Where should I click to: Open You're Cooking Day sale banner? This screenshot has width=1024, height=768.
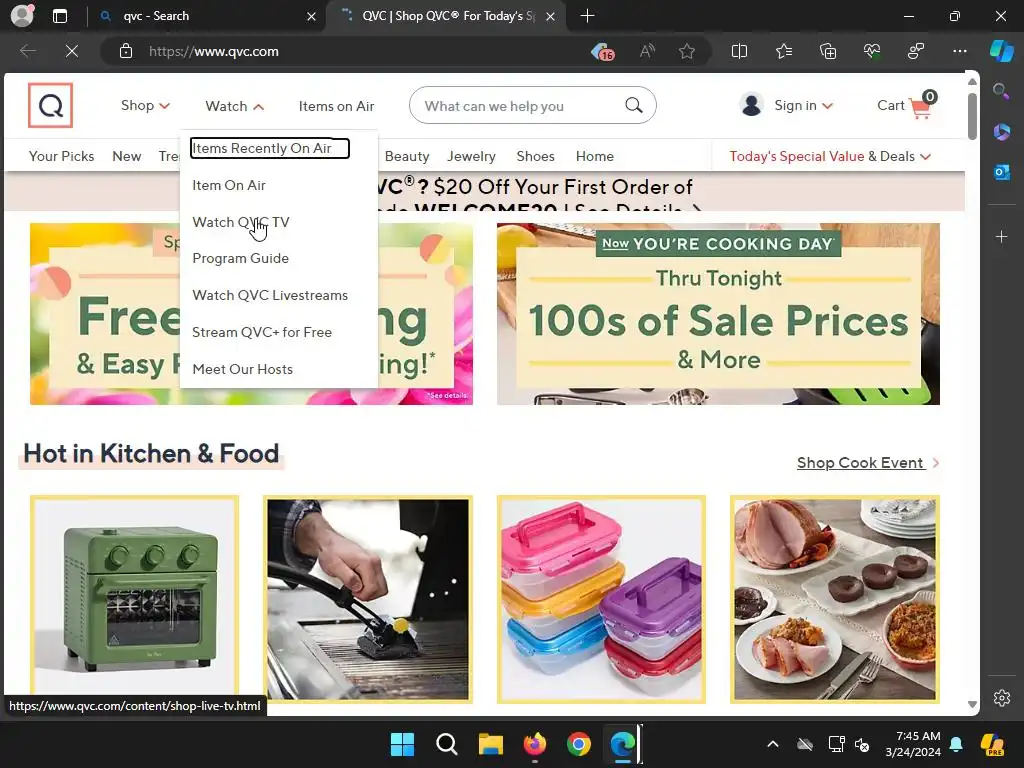point(718,314)
